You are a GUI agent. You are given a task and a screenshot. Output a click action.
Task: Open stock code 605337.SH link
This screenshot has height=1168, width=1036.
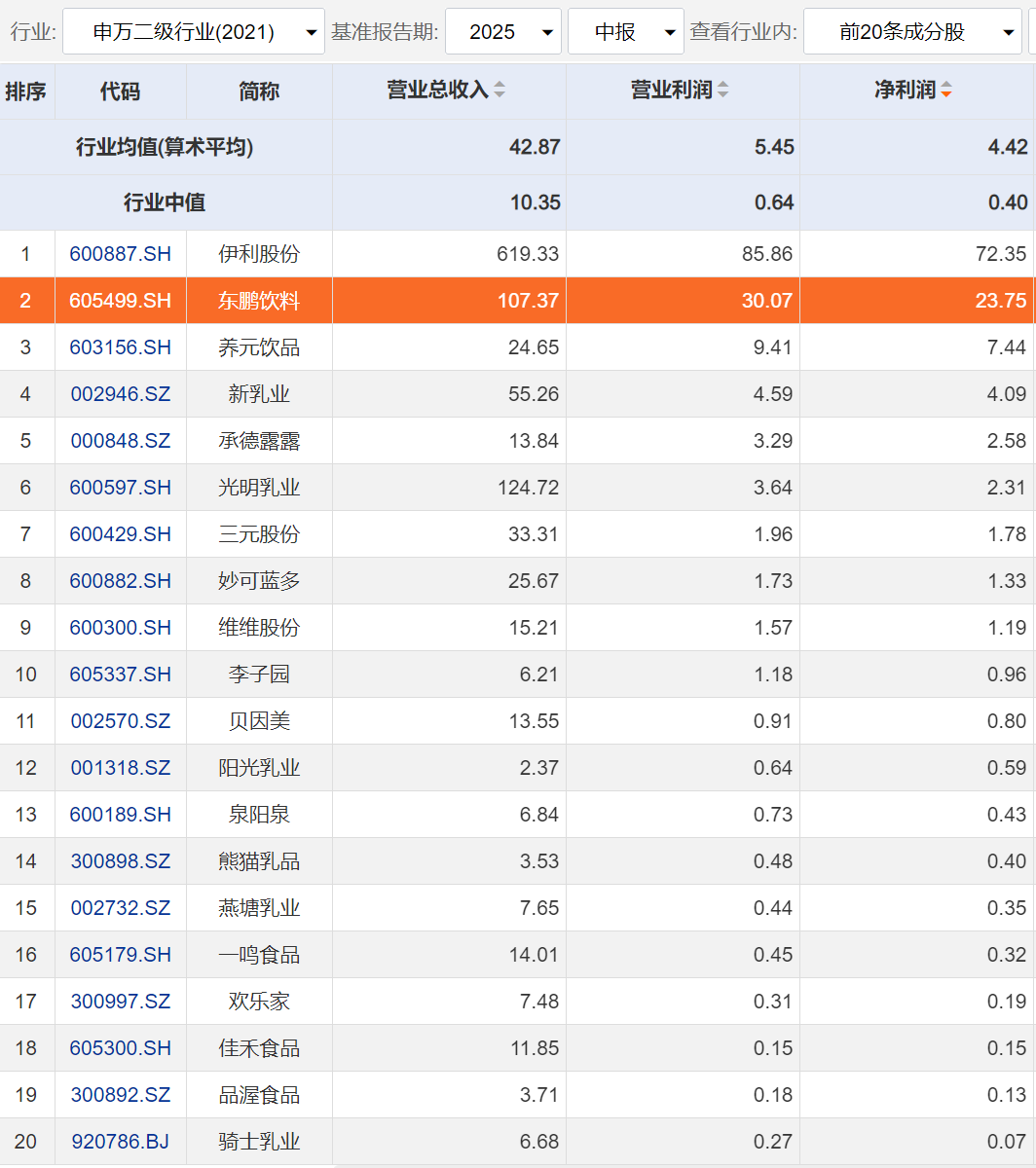click(121, 675)
